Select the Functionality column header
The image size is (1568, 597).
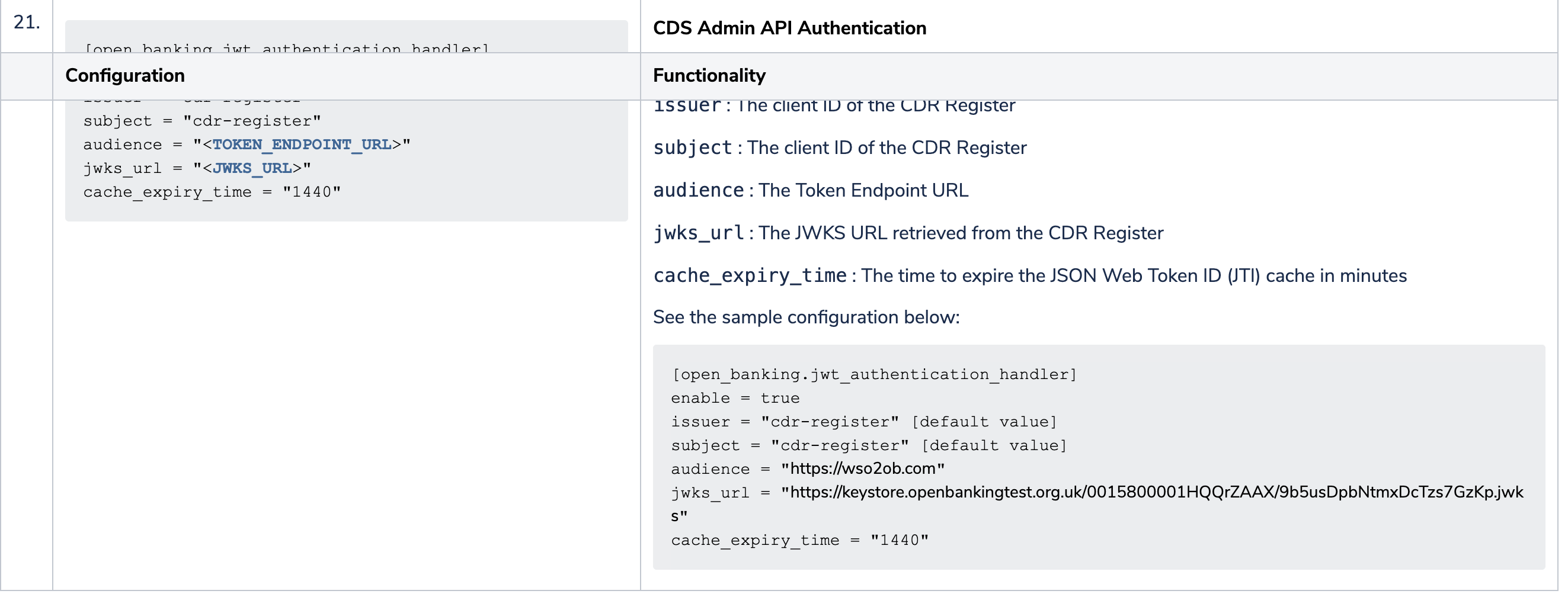[709, 75]
